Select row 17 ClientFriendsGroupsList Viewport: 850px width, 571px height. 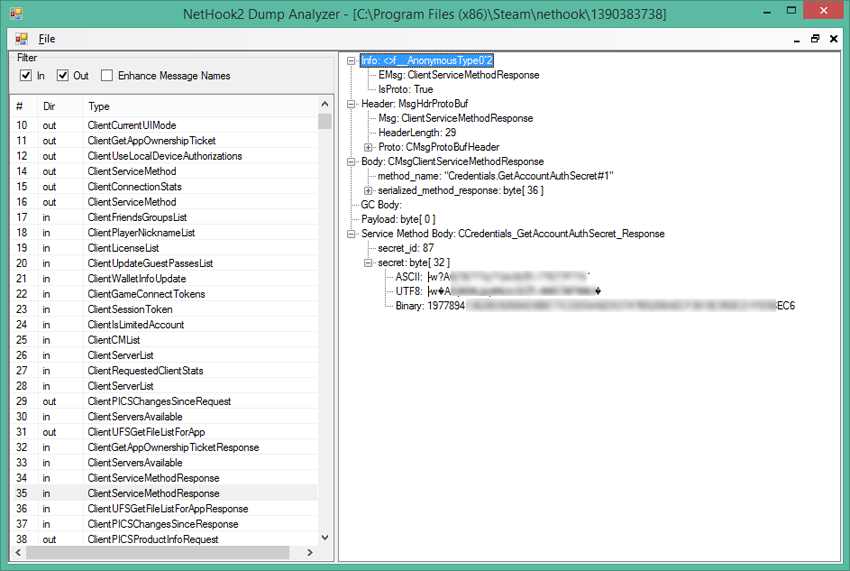[x=164, y=217]
